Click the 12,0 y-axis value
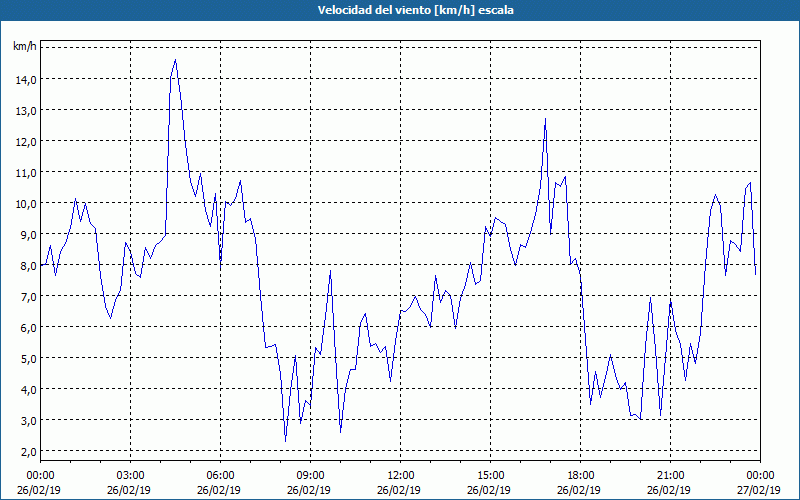The height and width of the screenshot is (500, 800). tap(26, 142)
